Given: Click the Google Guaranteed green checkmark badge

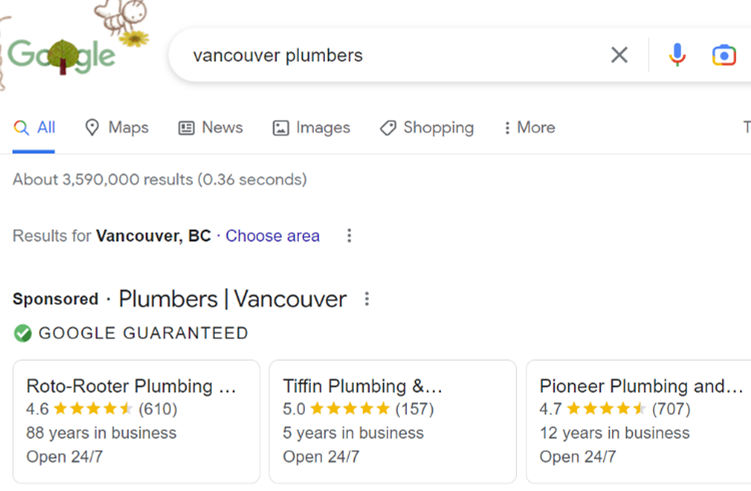Looking at the screenshot, I should coord(23,333).
